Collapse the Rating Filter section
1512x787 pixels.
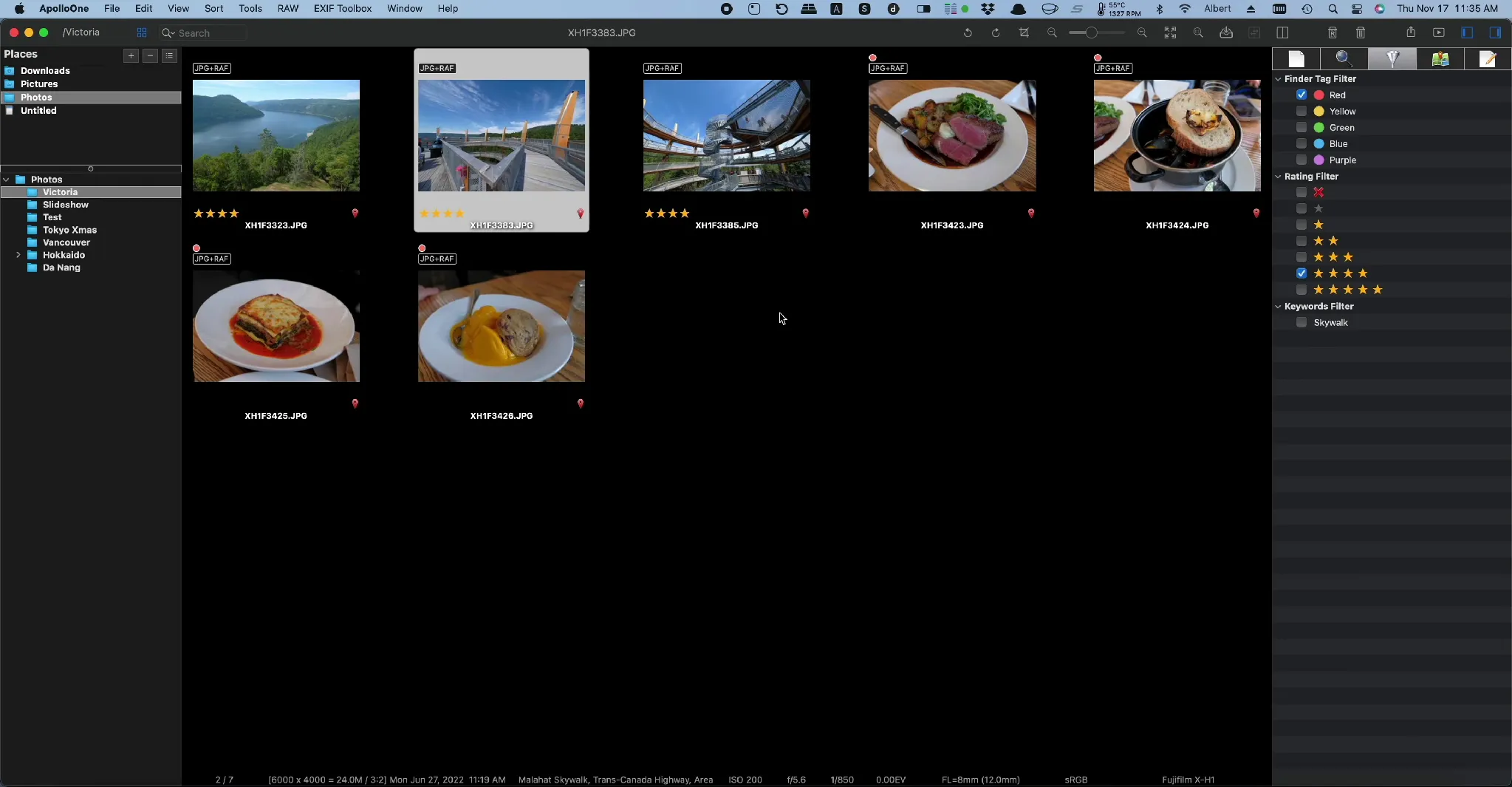pyautogui.click(x=1278, y=176)
